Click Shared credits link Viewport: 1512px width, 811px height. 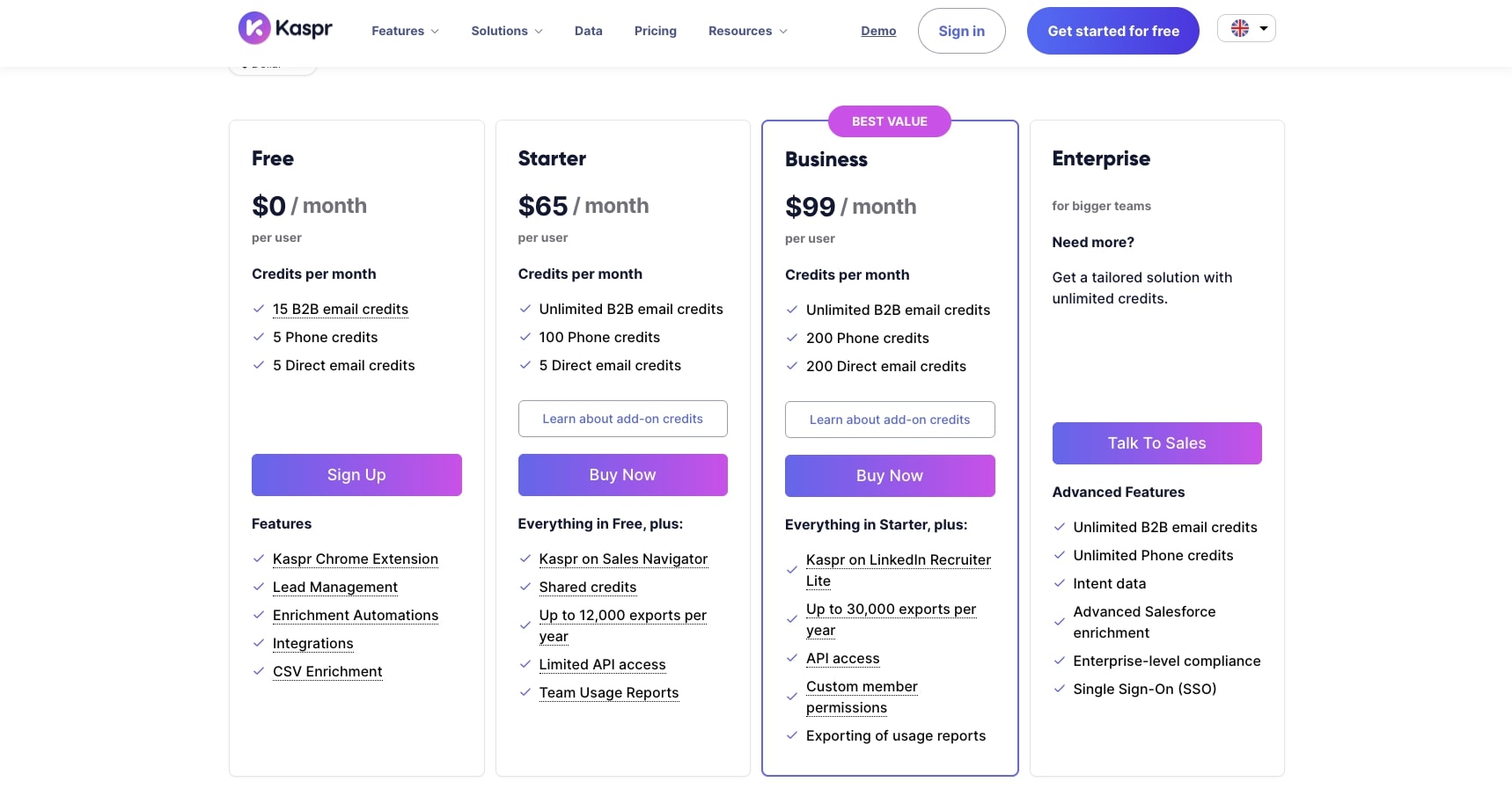(x=588, y=587)
